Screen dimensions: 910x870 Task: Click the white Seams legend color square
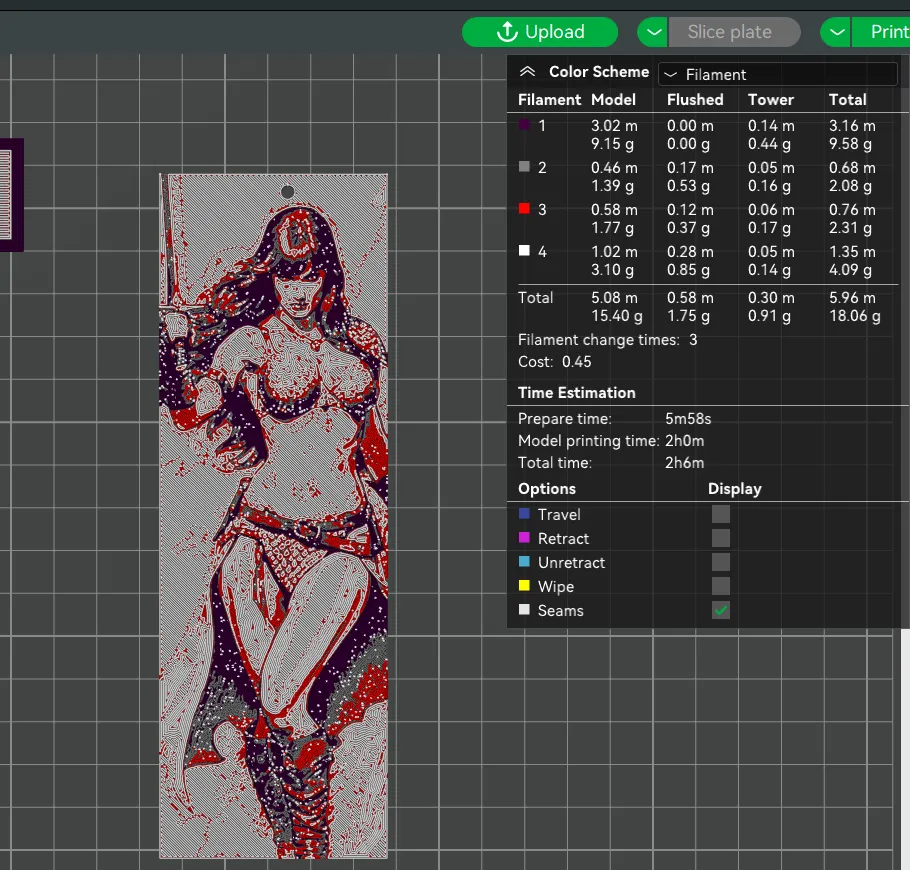[x=524, y=609]
